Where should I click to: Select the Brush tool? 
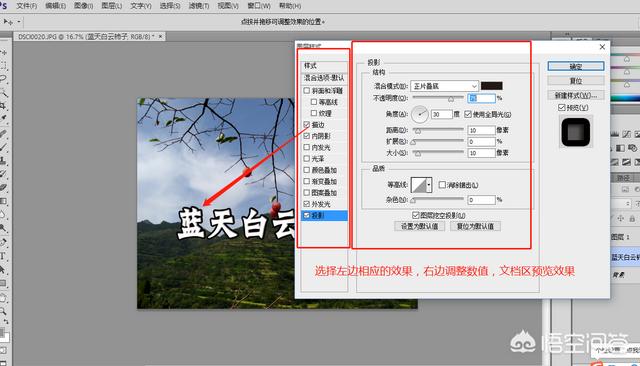point(3,147)
